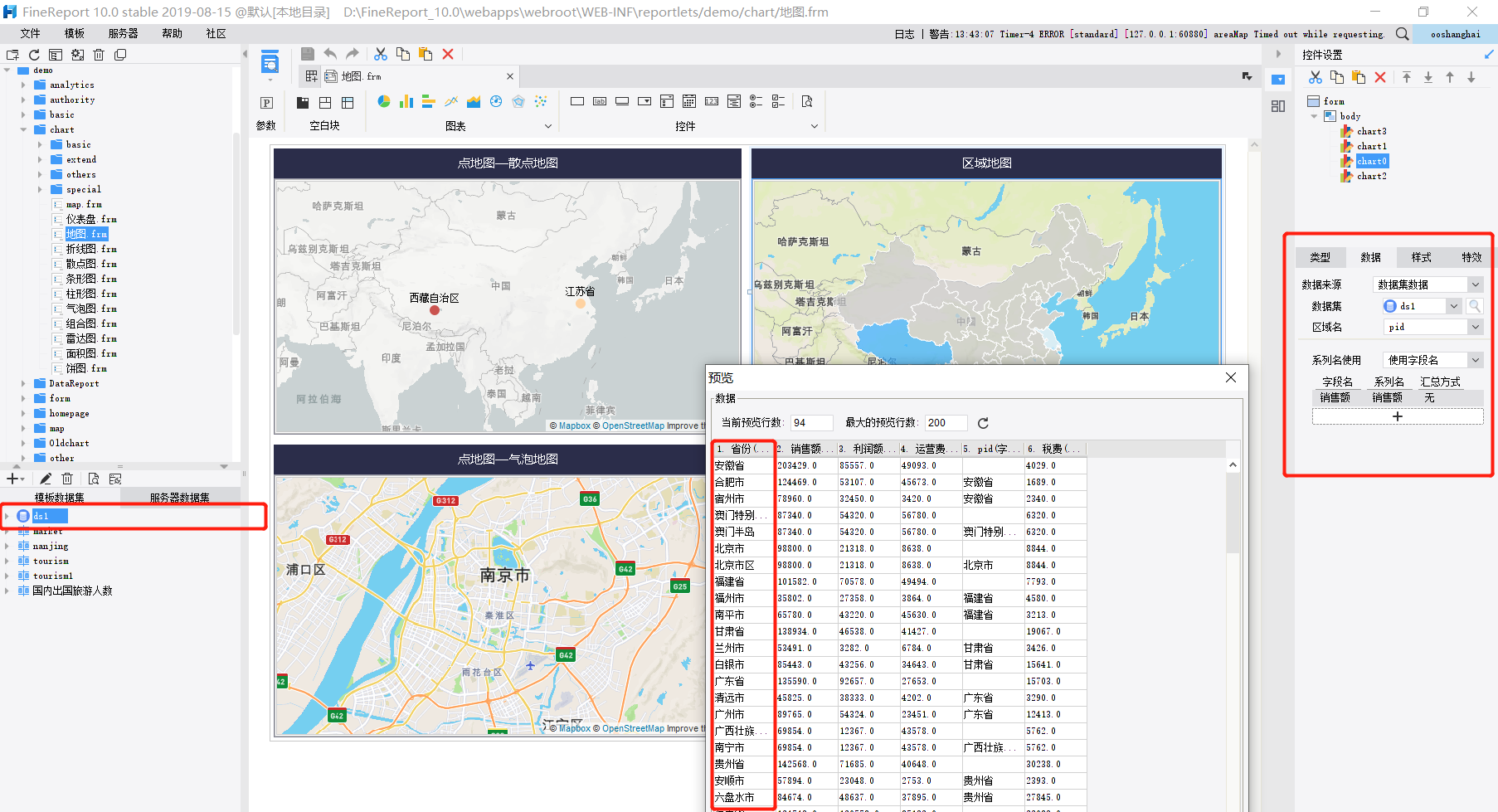Expand the controls palette dropdown arrow
Screen dimensions: 1498x812
(815, 126)
